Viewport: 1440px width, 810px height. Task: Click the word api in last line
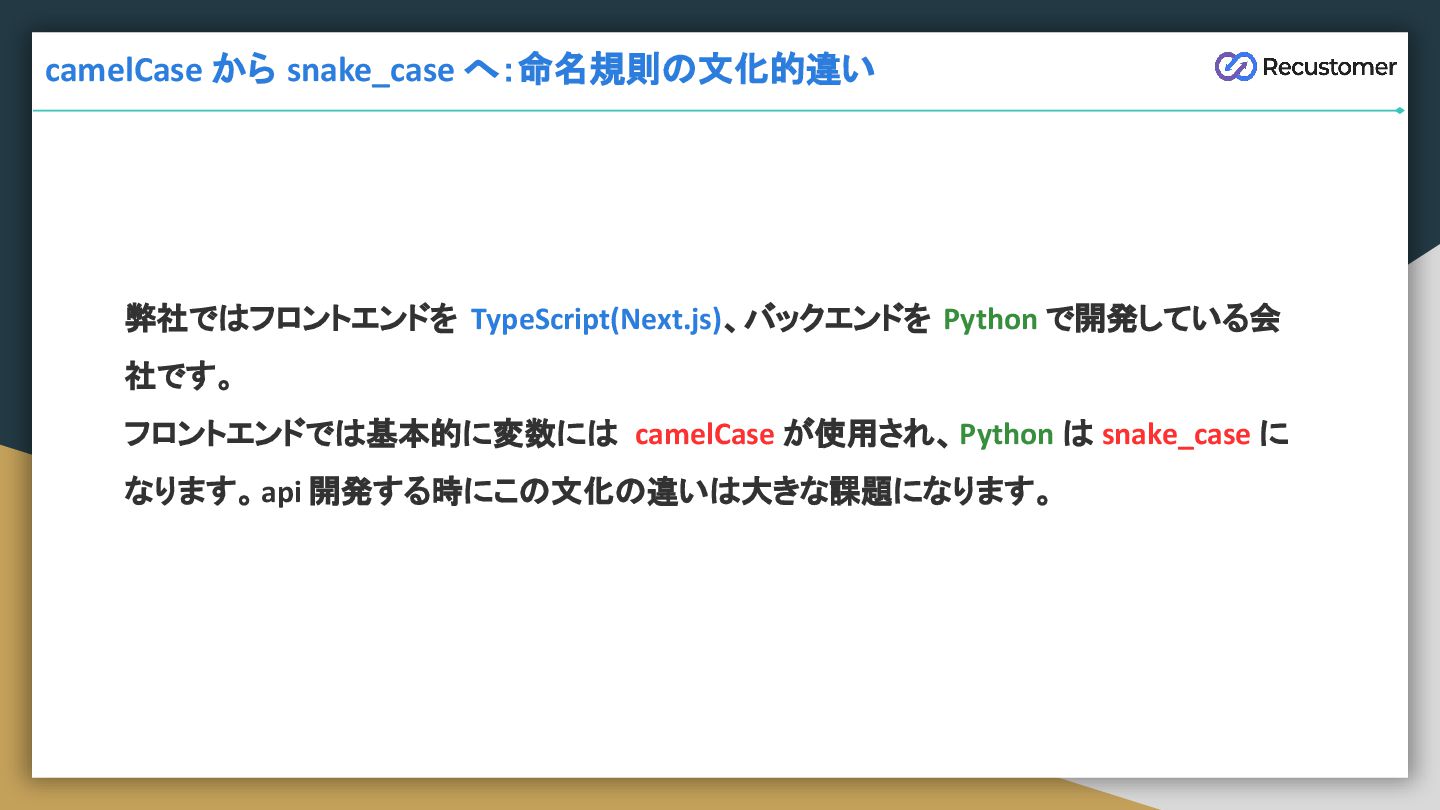281,493
